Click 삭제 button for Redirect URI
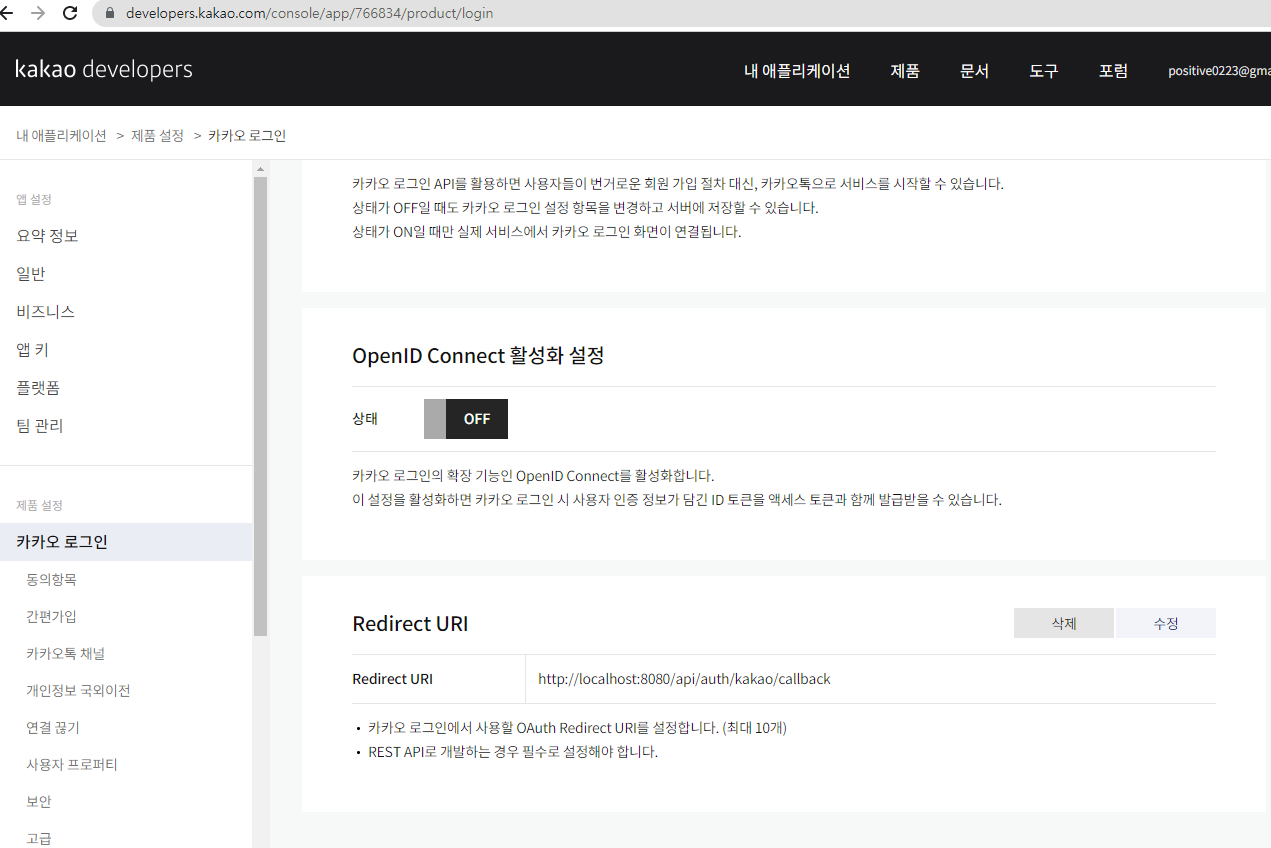The height and width of the screenshot is (848, 1271). pyautogui.click(x=1064, y=623)
